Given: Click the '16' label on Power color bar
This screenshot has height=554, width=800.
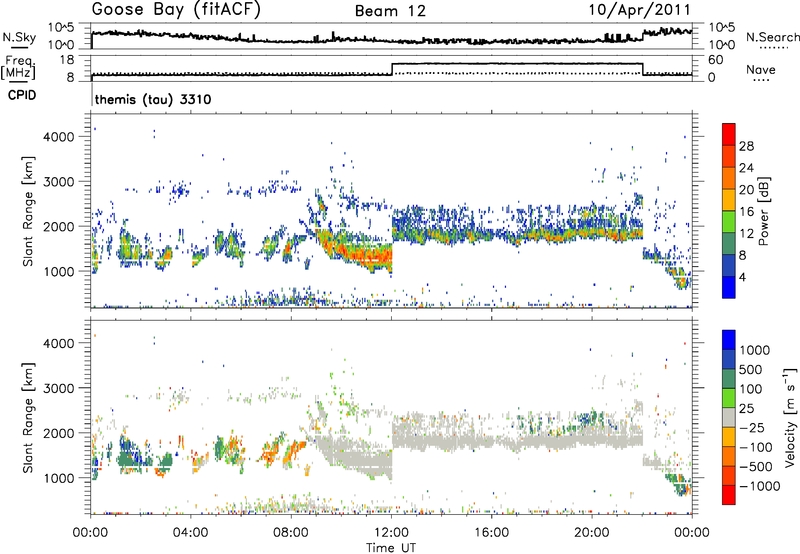Looking at the screenshot, I should coord(746,212).
